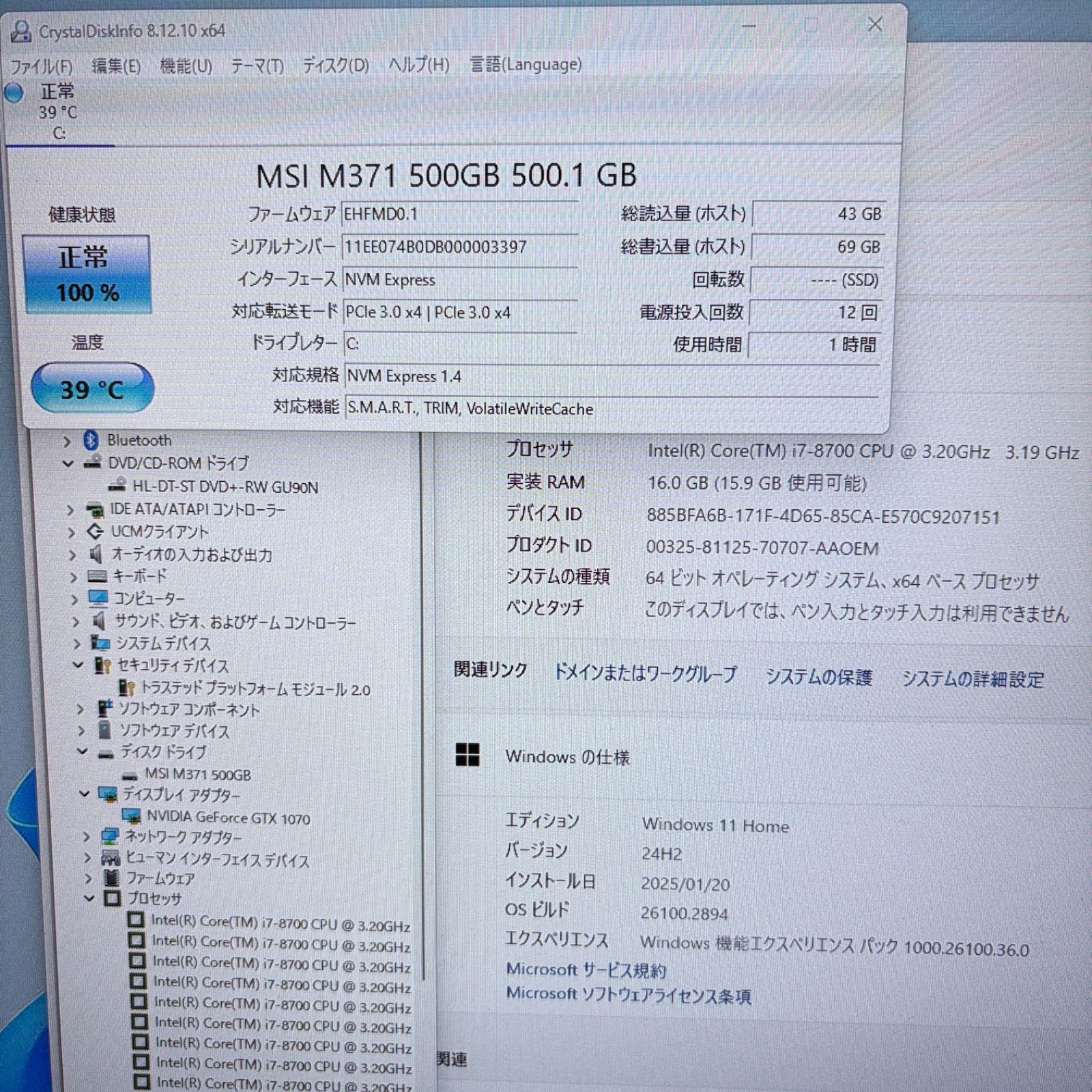Image resolution: width=1092 pixels, height=1092 pixels.
Task: Click the transfer mode PCIe 3.0 x4 field
Action: click(x=459, y=312)
